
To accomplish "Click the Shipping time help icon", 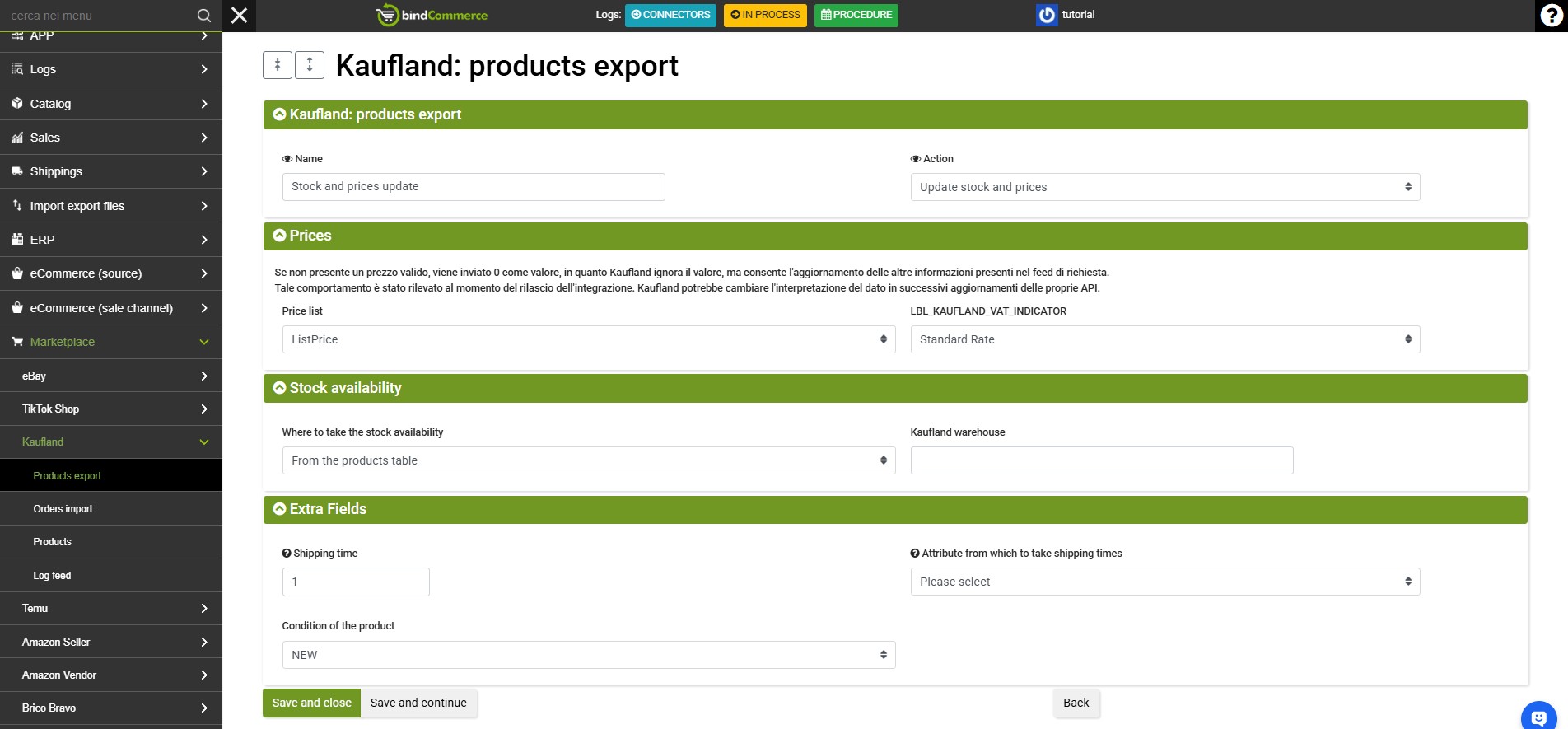I will click(x=287, y=554).
